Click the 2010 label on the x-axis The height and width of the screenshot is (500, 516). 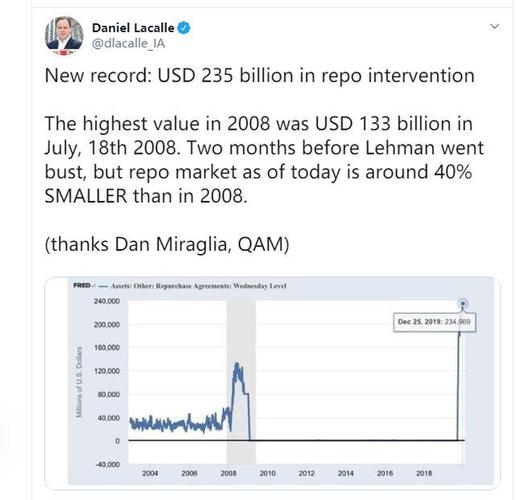coord(268,473)
